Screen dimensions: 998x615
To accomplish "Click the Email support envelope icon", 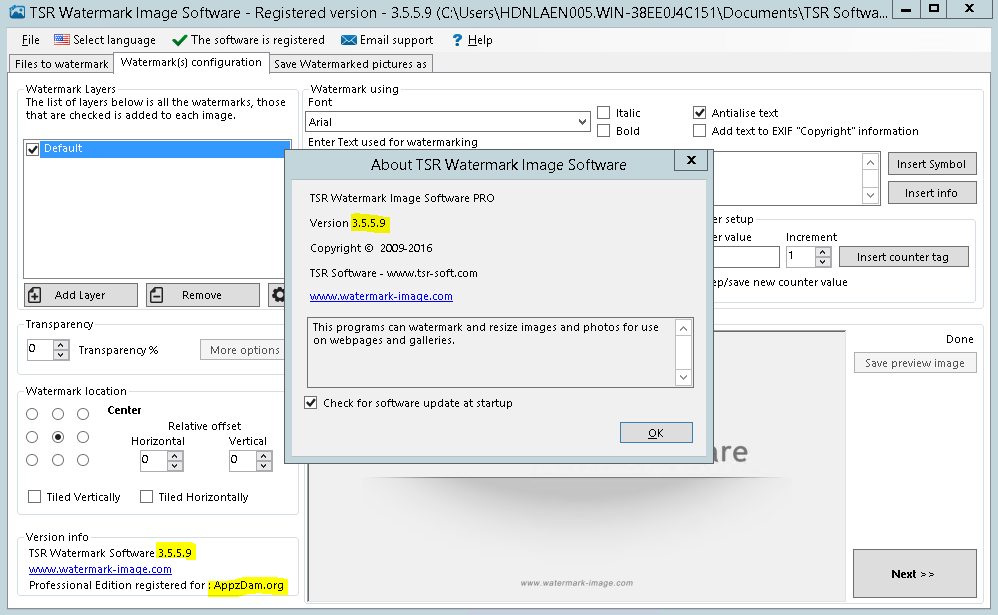I will (x=348, y=40).
